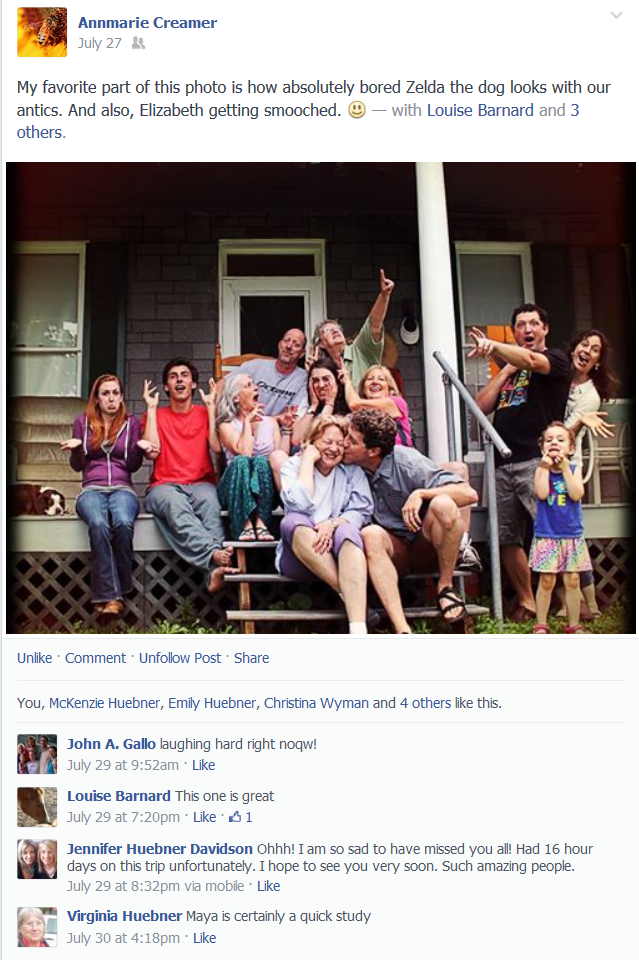Click Comment under the photo
The height and width of the screenshot is (960, 639).
tap(95, 658)
